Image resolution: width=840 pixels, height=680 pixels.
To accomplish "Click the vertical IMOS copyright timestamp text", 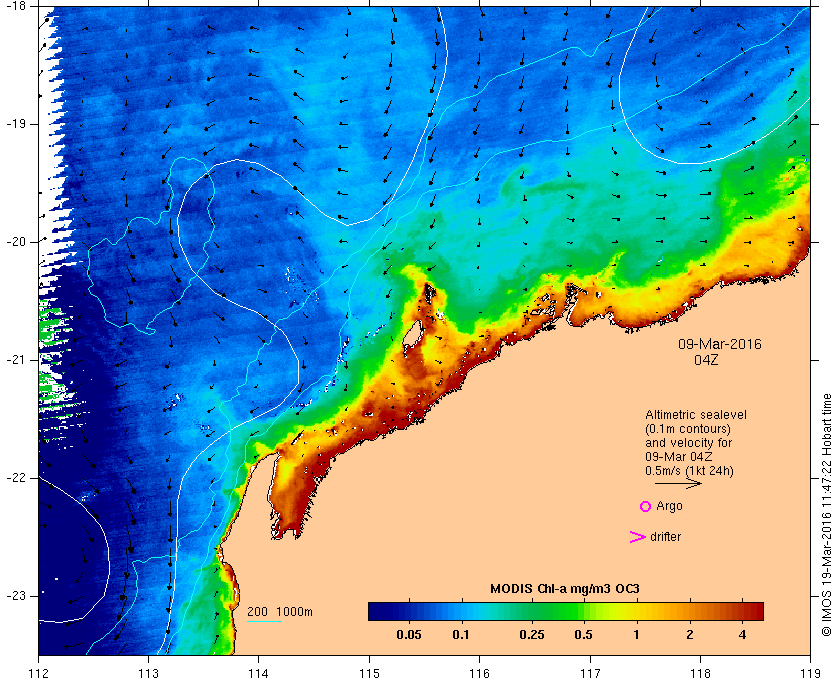I will [827, 514].
